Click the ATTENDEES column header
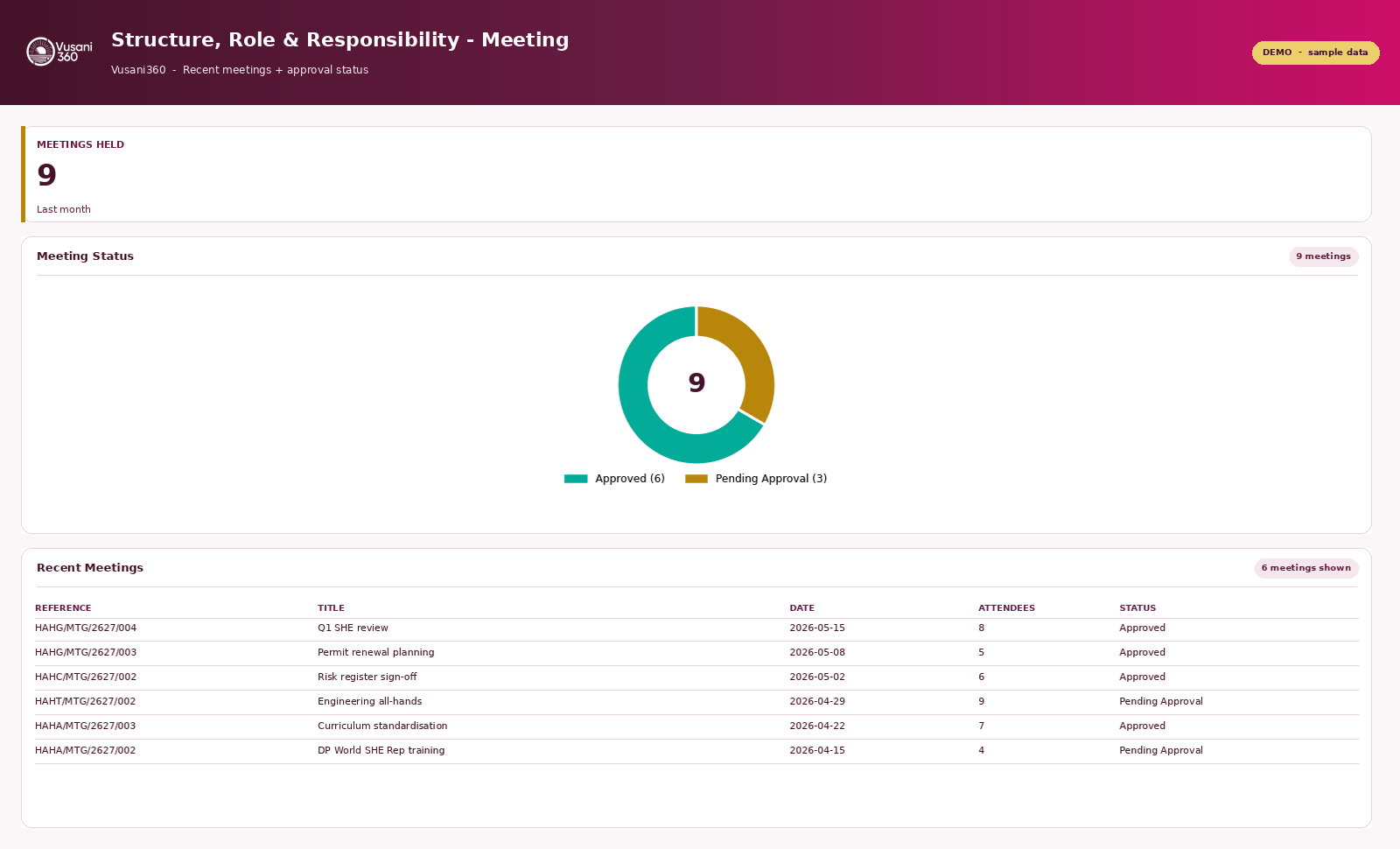The height and width of the screenshot is (849, 1400). pyautogui.click(x=1006, y=608)
